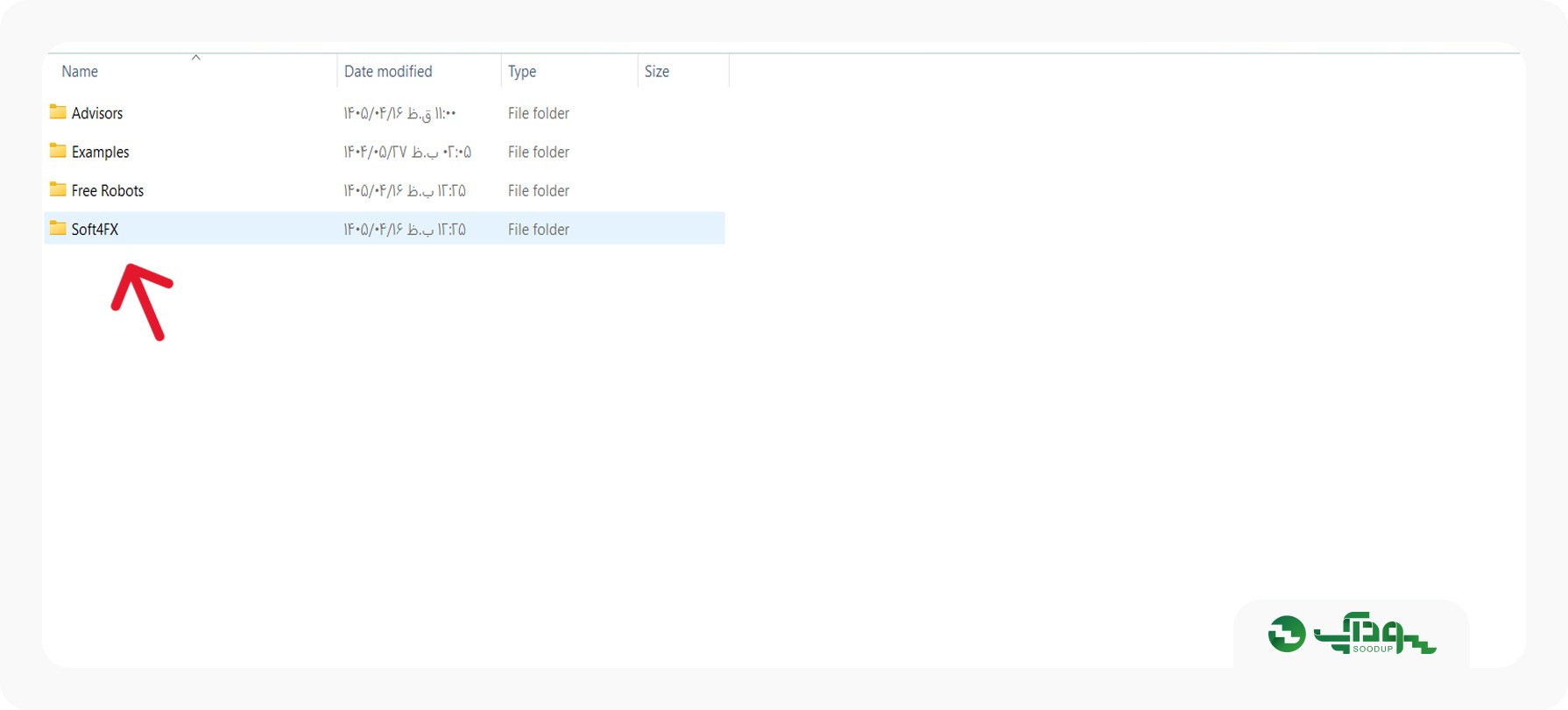Toggle sort direction chevron above Name
The image size is (1568, 710).
point(196,58)
